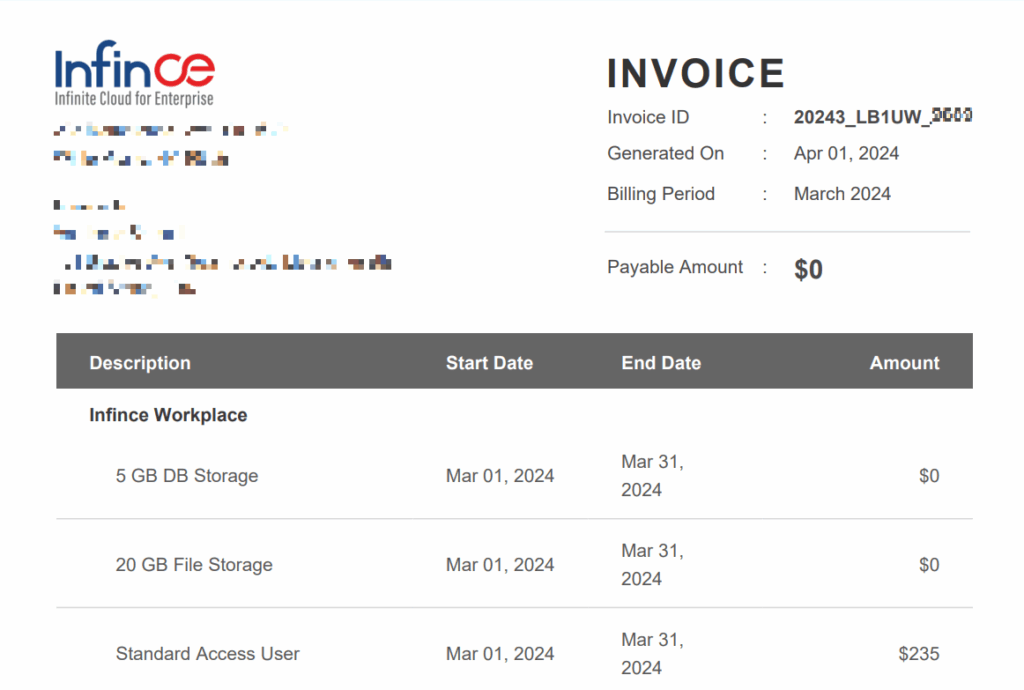Click the end date of 20 GB File Storage
The image size is (1024, 690).
point(652,565)
